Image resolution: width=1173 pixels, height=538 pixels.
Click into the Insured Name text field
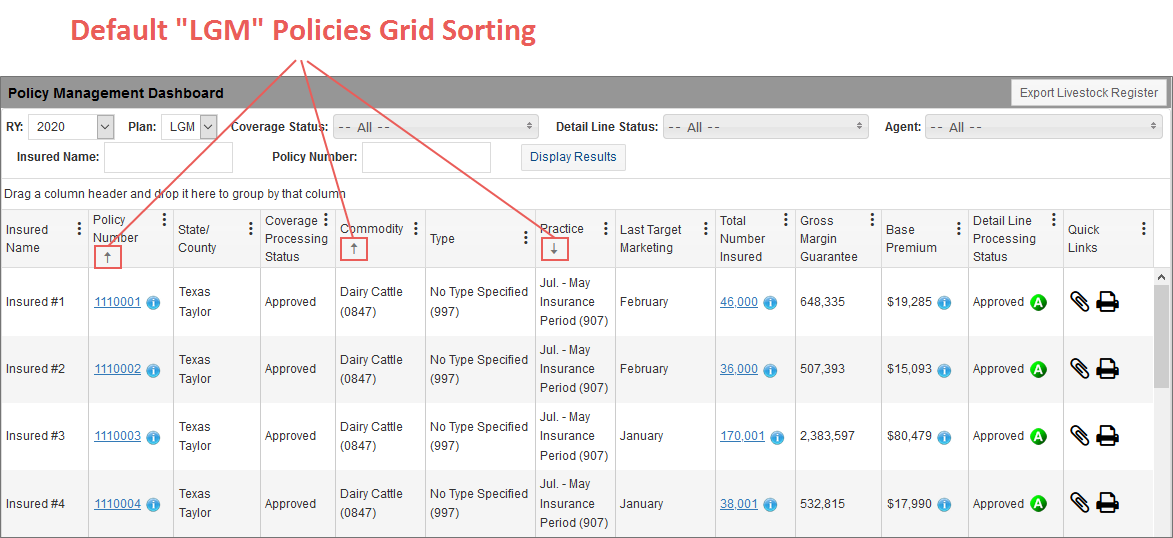click(168, 157)
